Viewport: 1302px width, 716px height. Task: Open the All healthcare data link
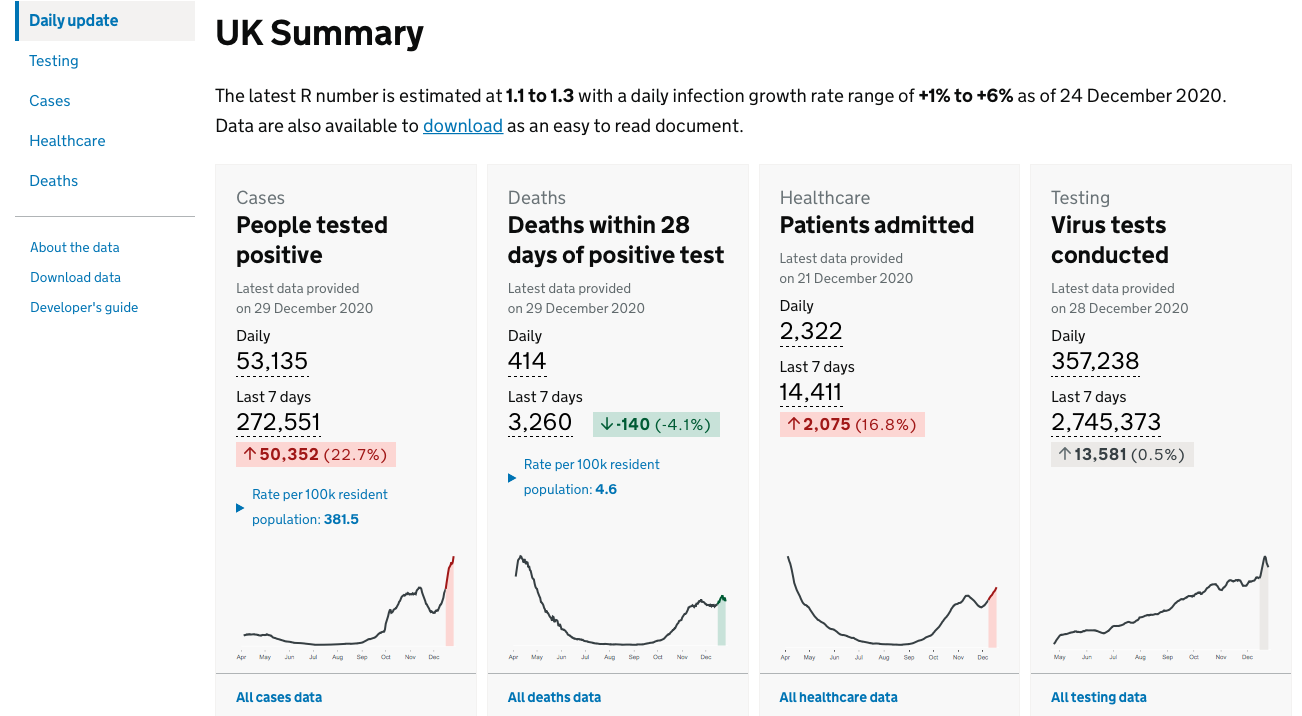tap(838, 697)
